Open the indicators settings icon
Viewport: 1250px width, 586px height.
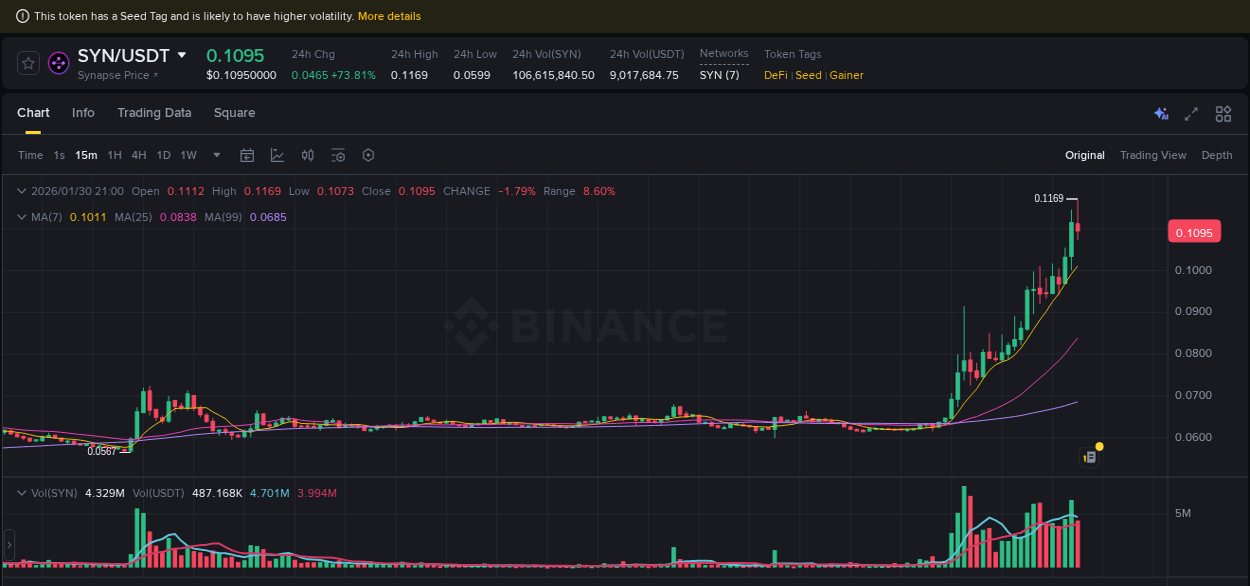point(338,155)
